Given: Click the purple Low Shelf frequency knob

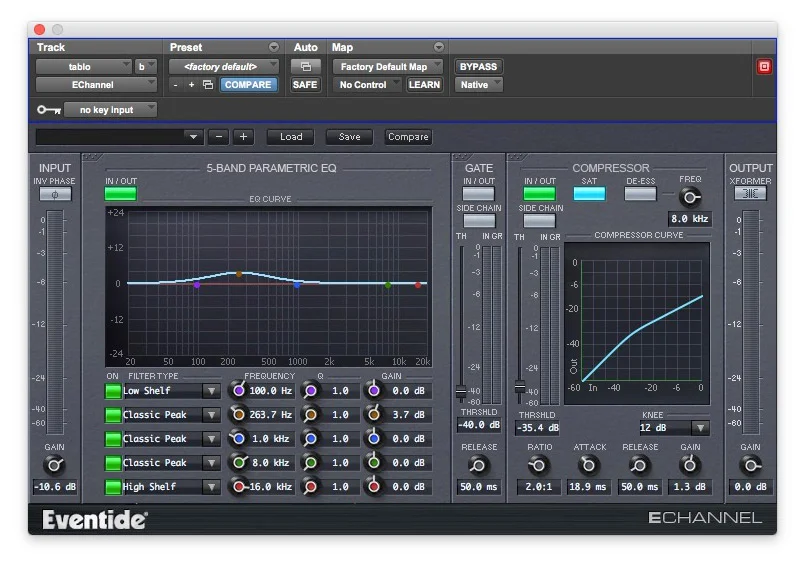Looking at the screenshot, I should point(238,391).
